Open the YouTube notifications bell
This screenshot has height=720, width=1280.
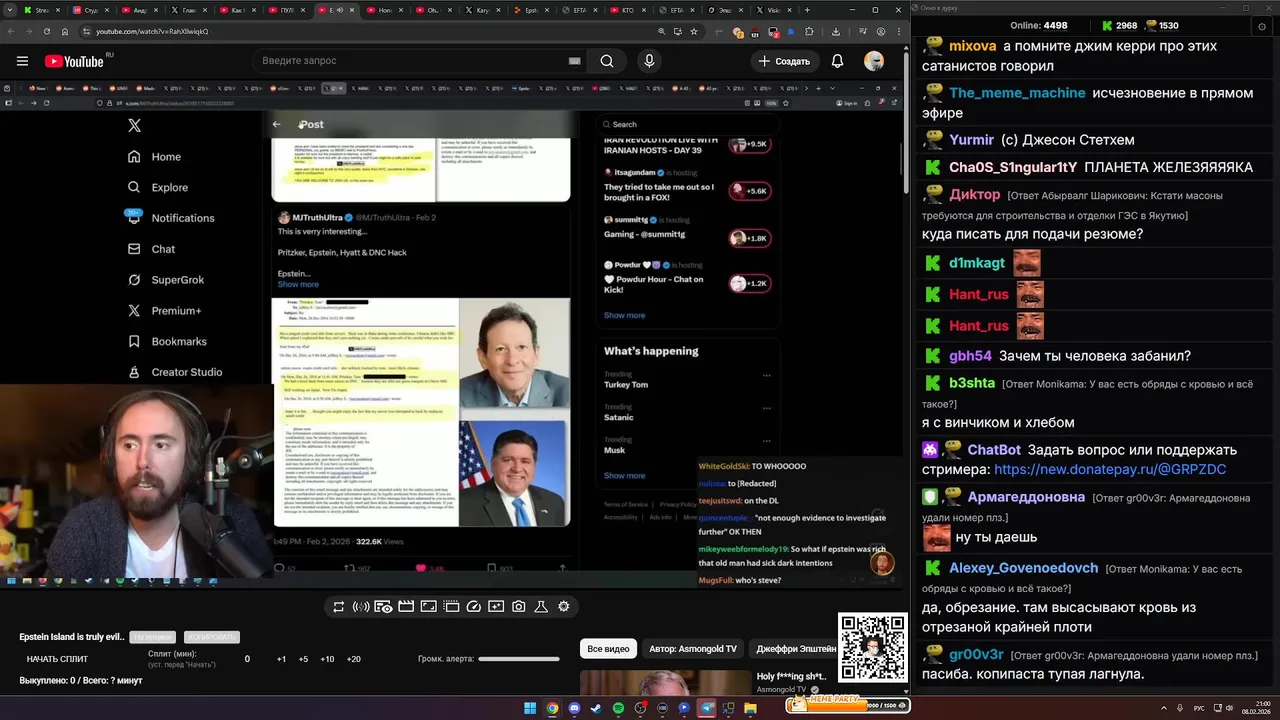pos(837,61)
